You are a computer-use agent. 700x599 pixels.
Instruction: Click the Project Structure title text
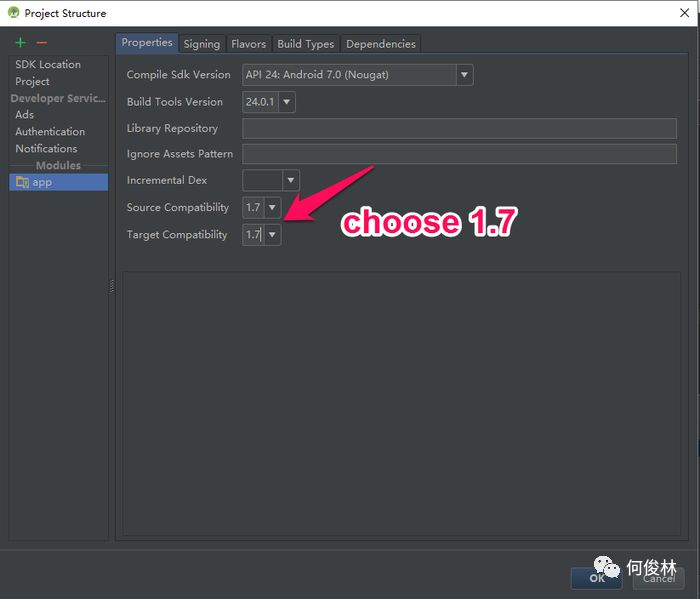tap(65, 13)
